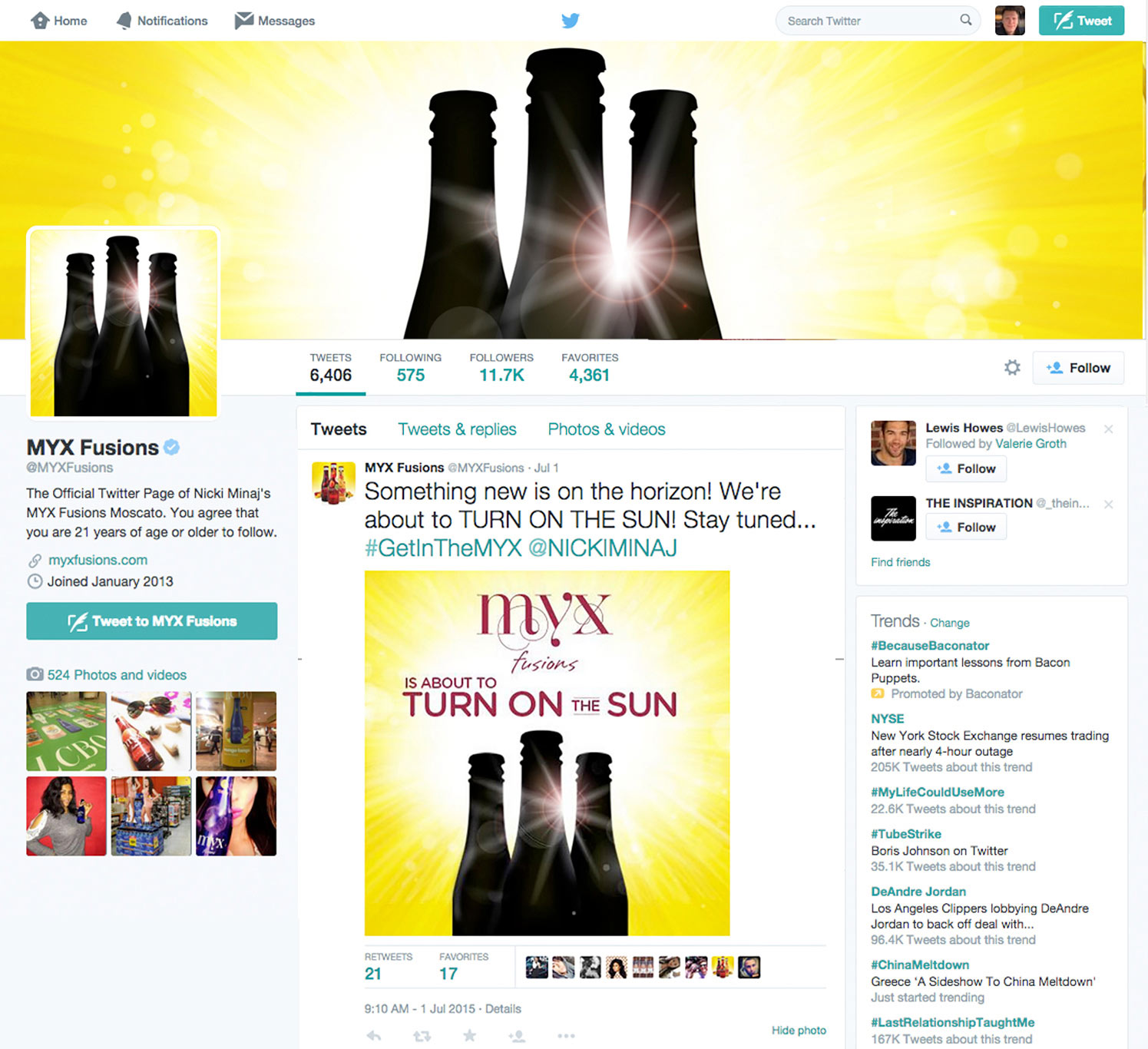The height and width of the screenshot is (1049, 1148).
Task: Click the Twitter bird logo
Action: point(570,21)
